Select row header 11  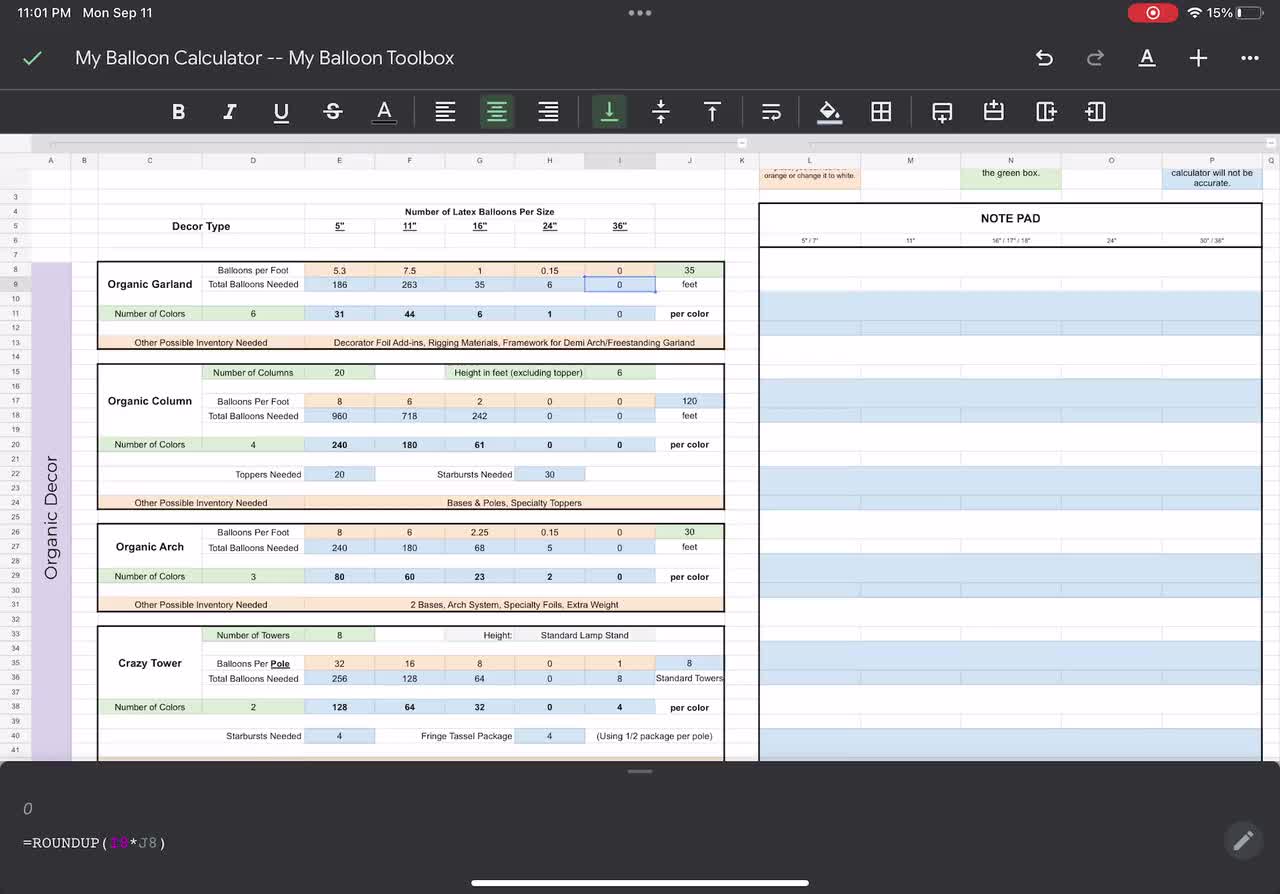[16, 314]
